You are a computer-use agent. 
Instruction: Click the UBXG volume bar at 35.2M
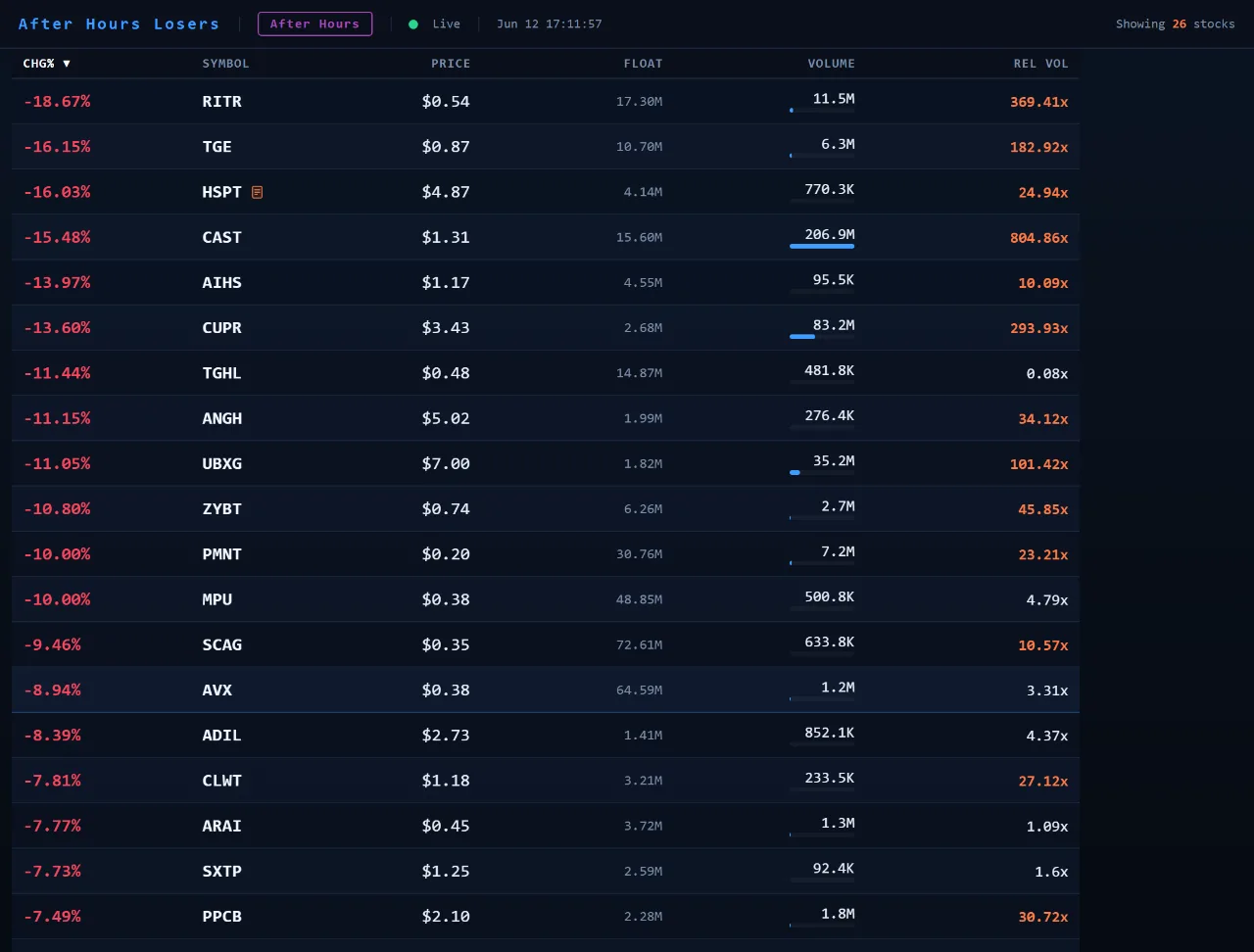[822, 473]
